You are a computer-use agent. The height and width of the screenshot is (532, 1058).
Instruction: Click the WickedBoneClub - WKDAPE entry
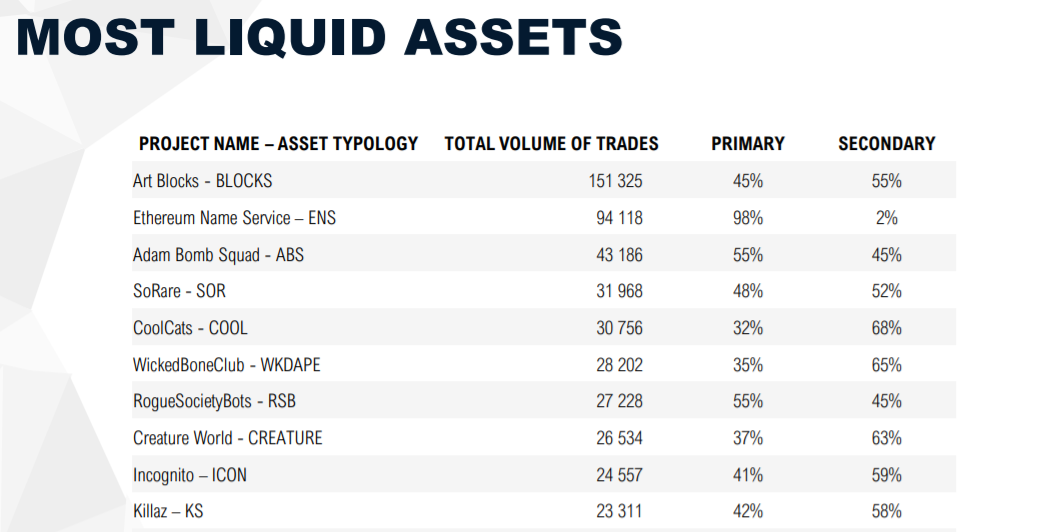226,365
